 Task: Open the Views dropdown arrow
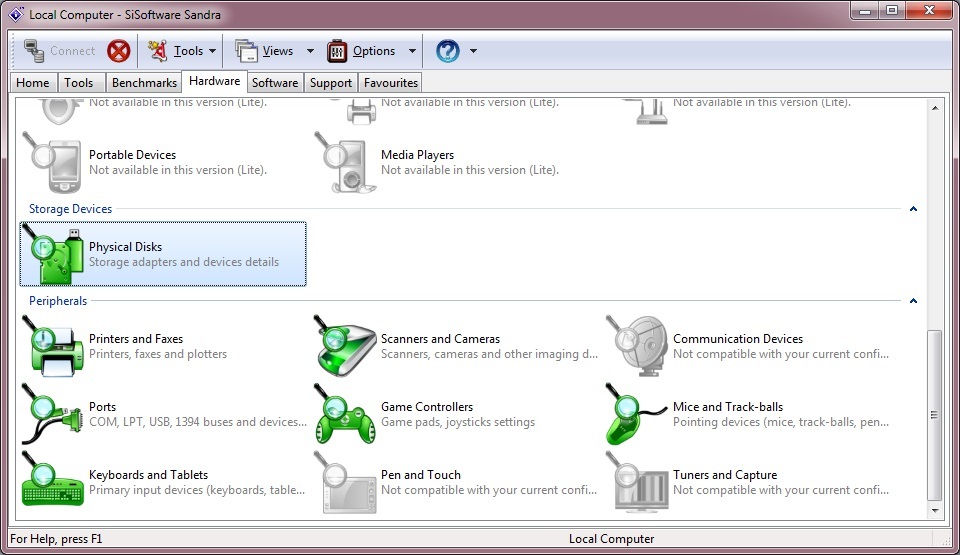[310, 51]
